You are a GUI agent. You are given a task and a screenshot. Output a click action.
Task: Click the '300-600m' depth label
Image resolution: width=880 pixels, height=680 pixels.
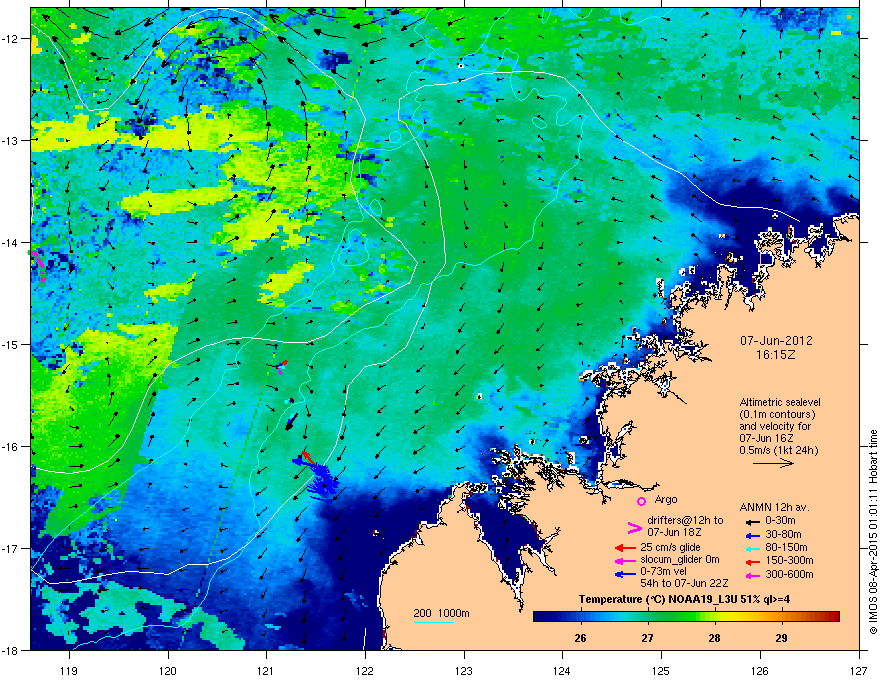789,574
